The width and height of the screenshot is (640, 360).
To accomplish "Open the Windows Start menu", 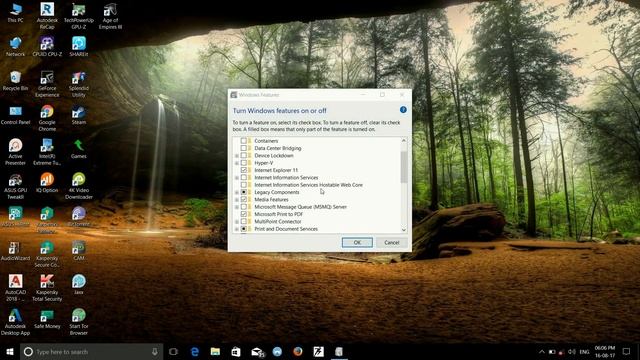I will point(10,351).
